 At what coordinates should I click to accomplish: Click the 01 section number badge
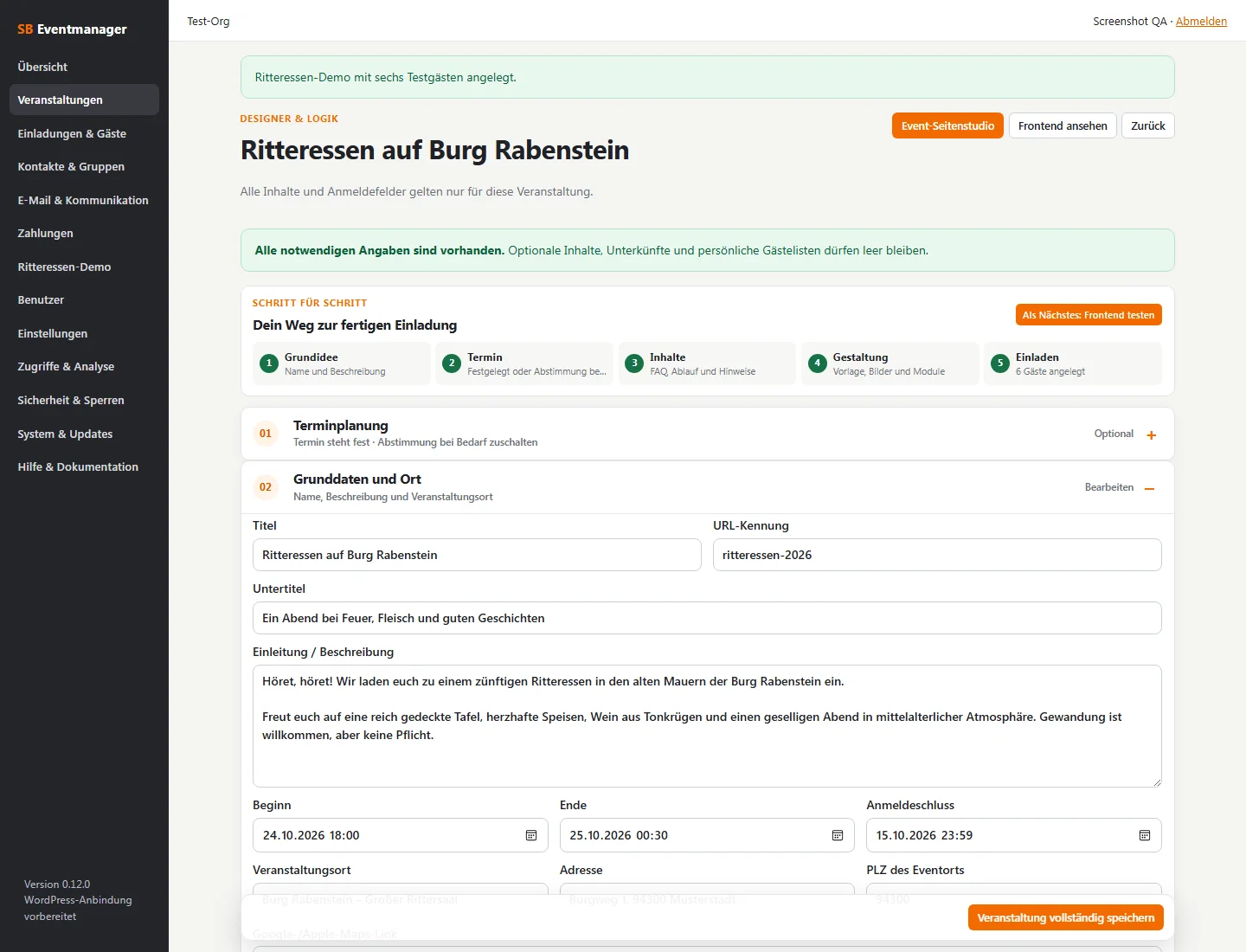pos(266,434)
